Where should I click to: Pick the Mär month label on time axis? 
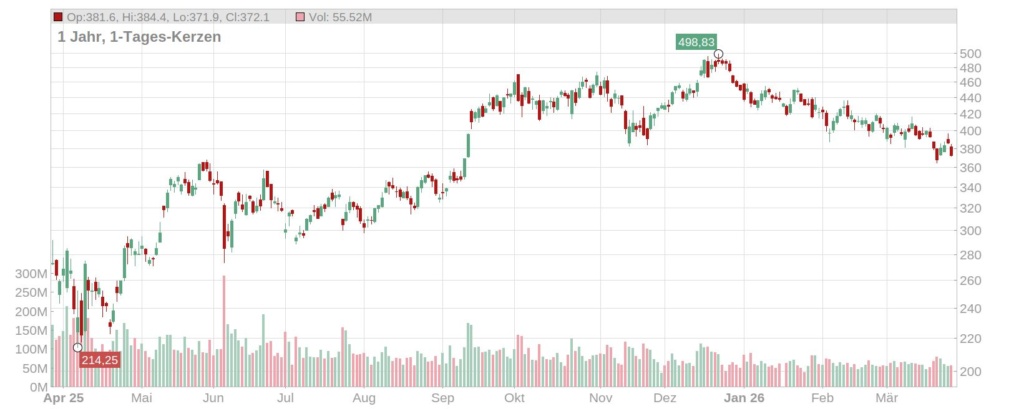pos(887,398)
